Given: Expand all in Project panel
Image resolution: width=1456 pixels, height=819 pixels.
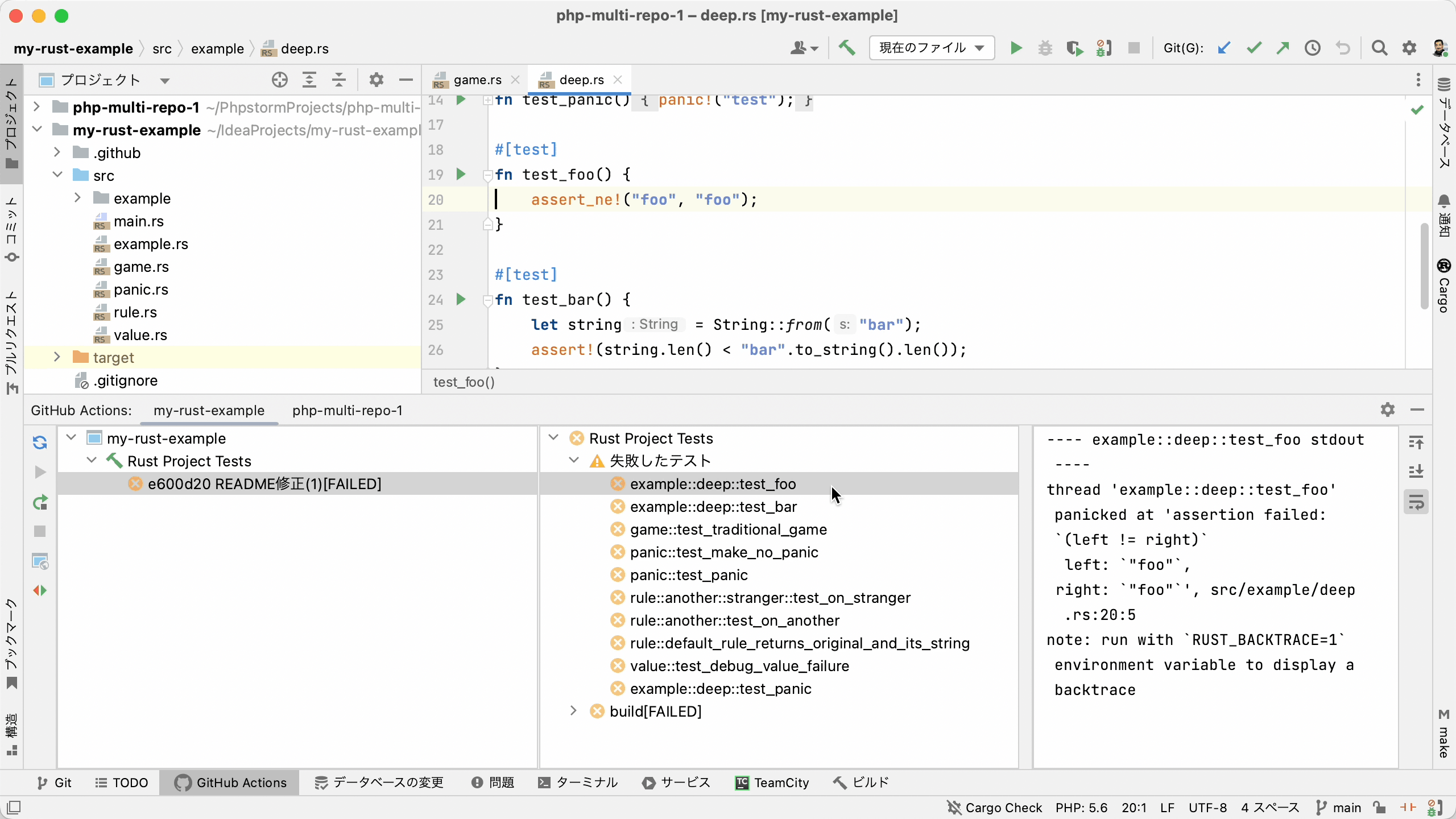Looking at the screenshot, I should pos(309,80).
